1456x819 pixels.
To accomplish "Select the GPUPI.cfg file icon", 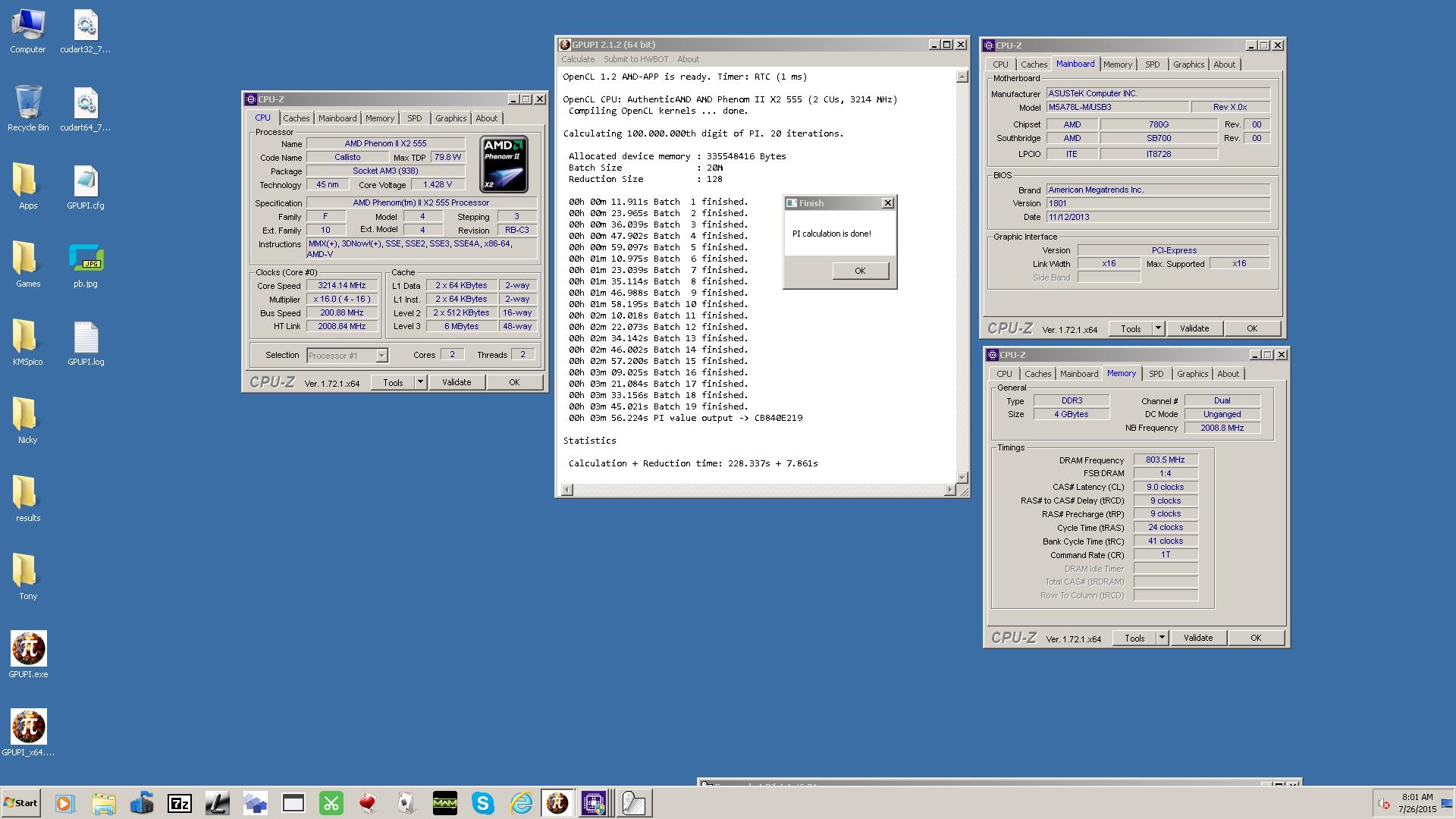I will [x=86, y=188].
